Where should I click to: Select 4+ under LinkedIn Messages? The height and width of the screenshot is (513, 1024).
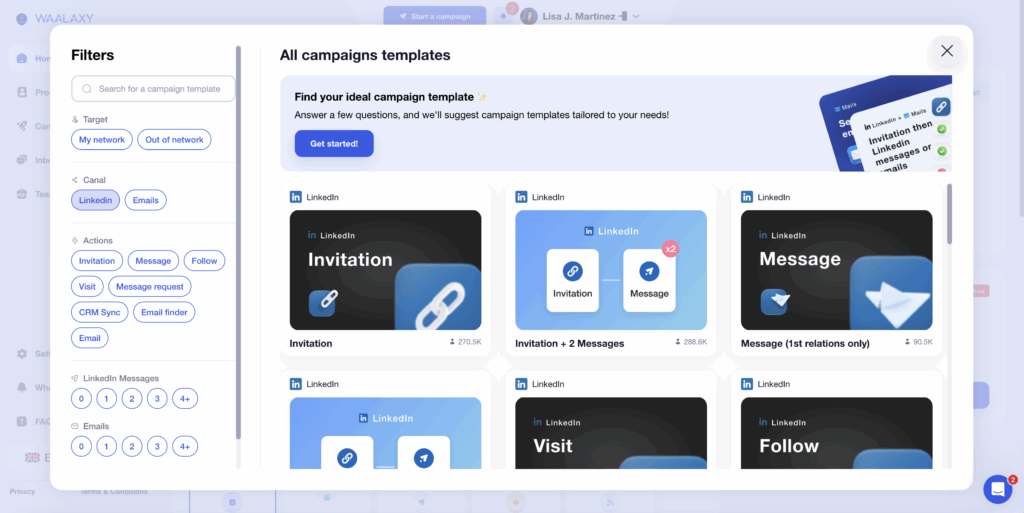coord(185,398)
